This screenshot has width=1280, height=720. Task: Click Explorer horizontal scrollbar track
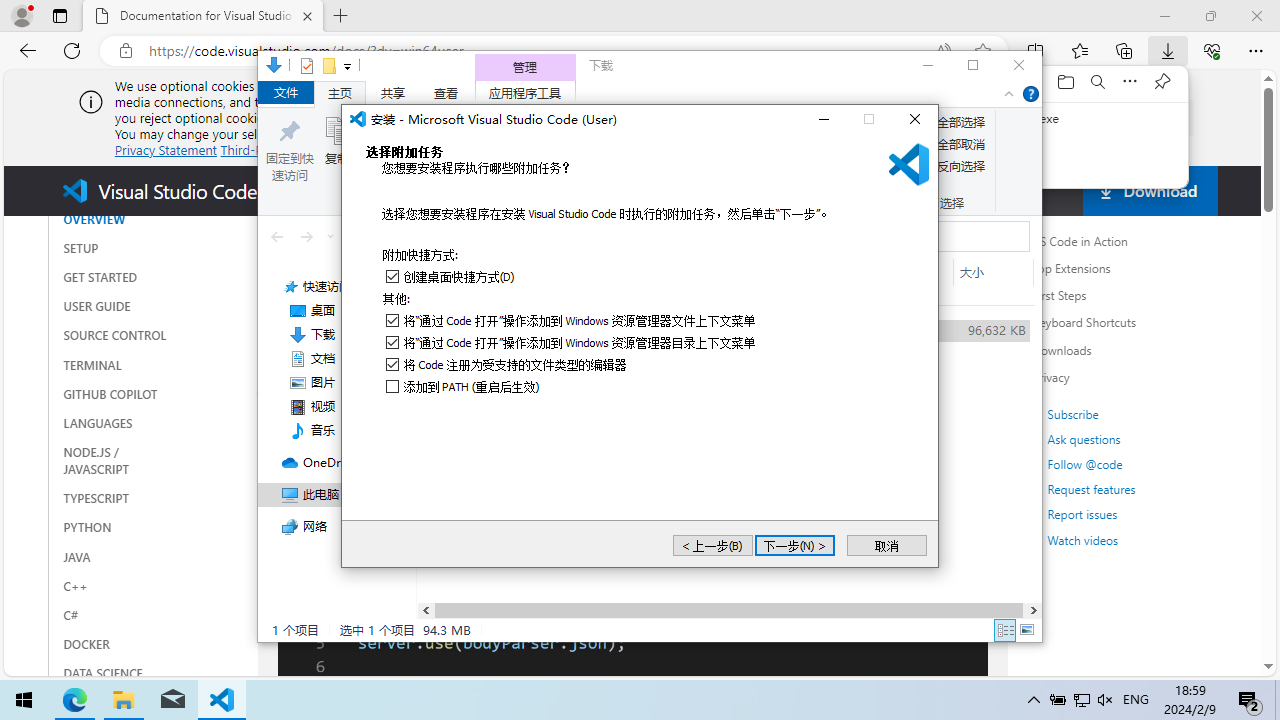(729, 610)
